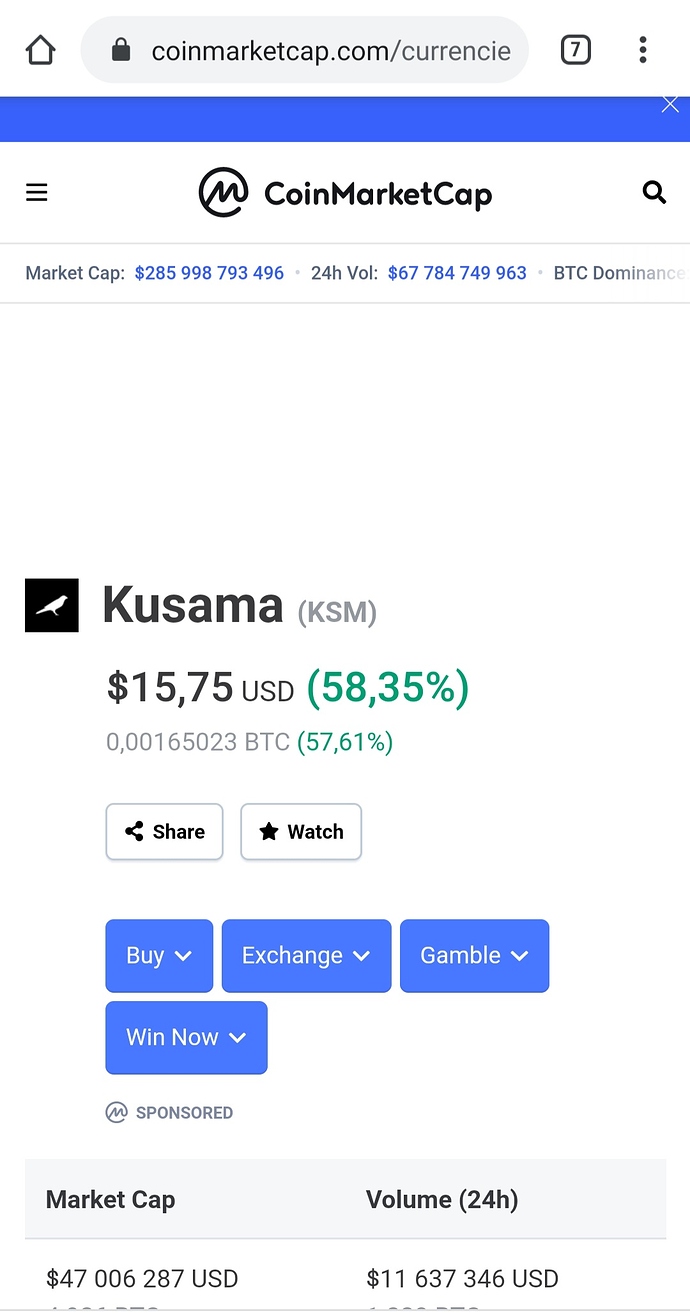Viewport: 690px width, 1313px height.
Task: Expand the Buy dropdown
Action: pos(159,956)
